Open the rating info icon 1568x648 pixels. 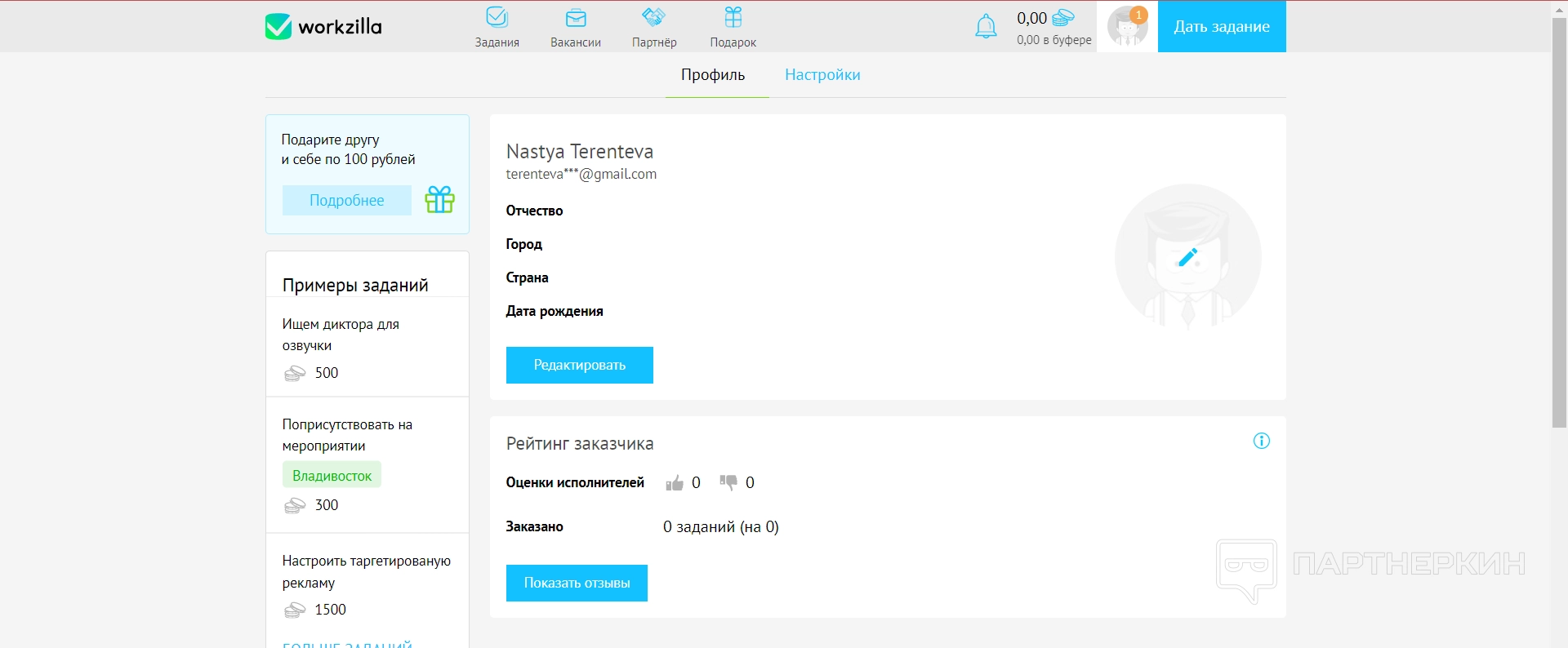1262,441
